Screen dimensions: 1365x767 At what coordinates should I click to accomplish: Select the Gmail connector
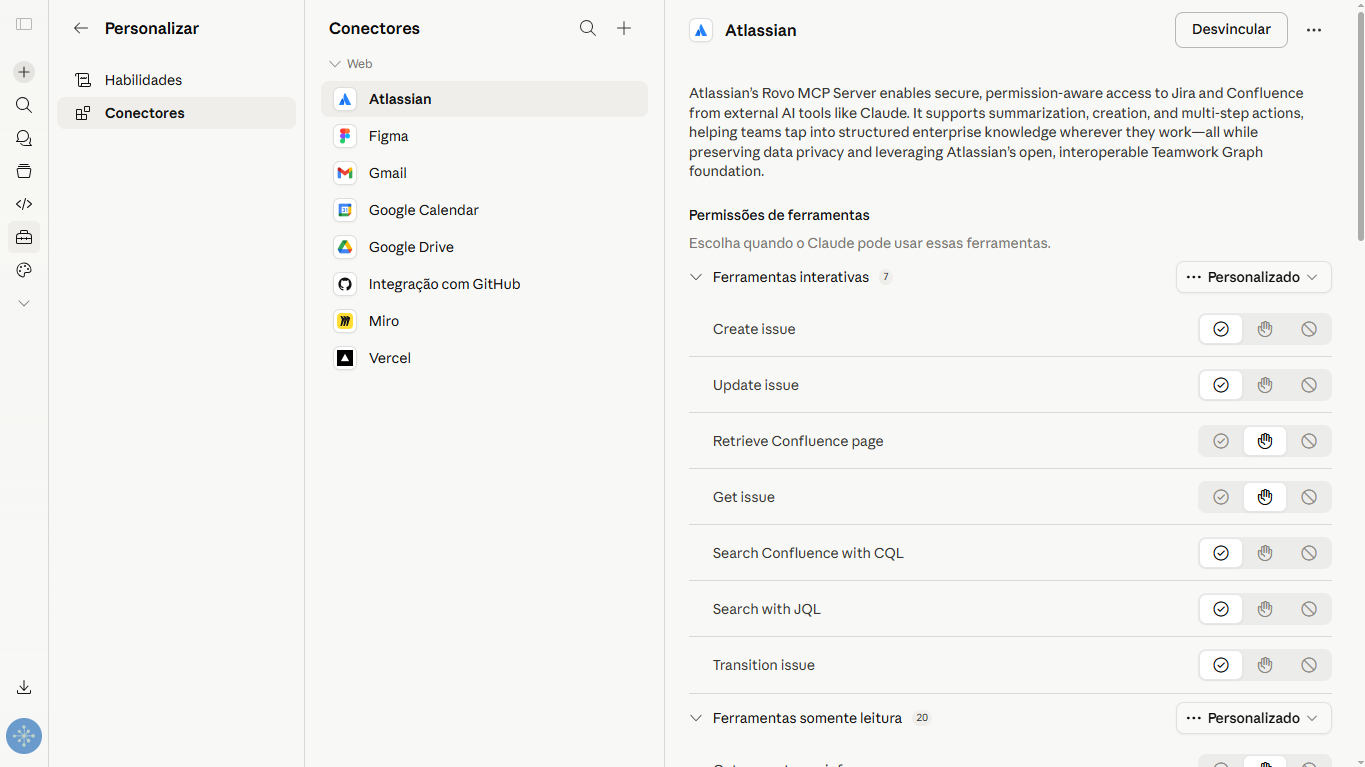[484, 173]
